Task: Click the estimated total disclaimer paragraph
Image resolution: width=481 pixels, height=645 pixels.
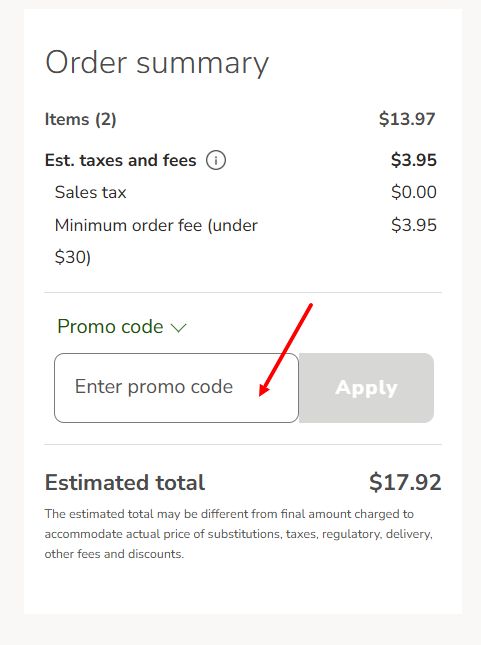Action: tap(239, 534)
